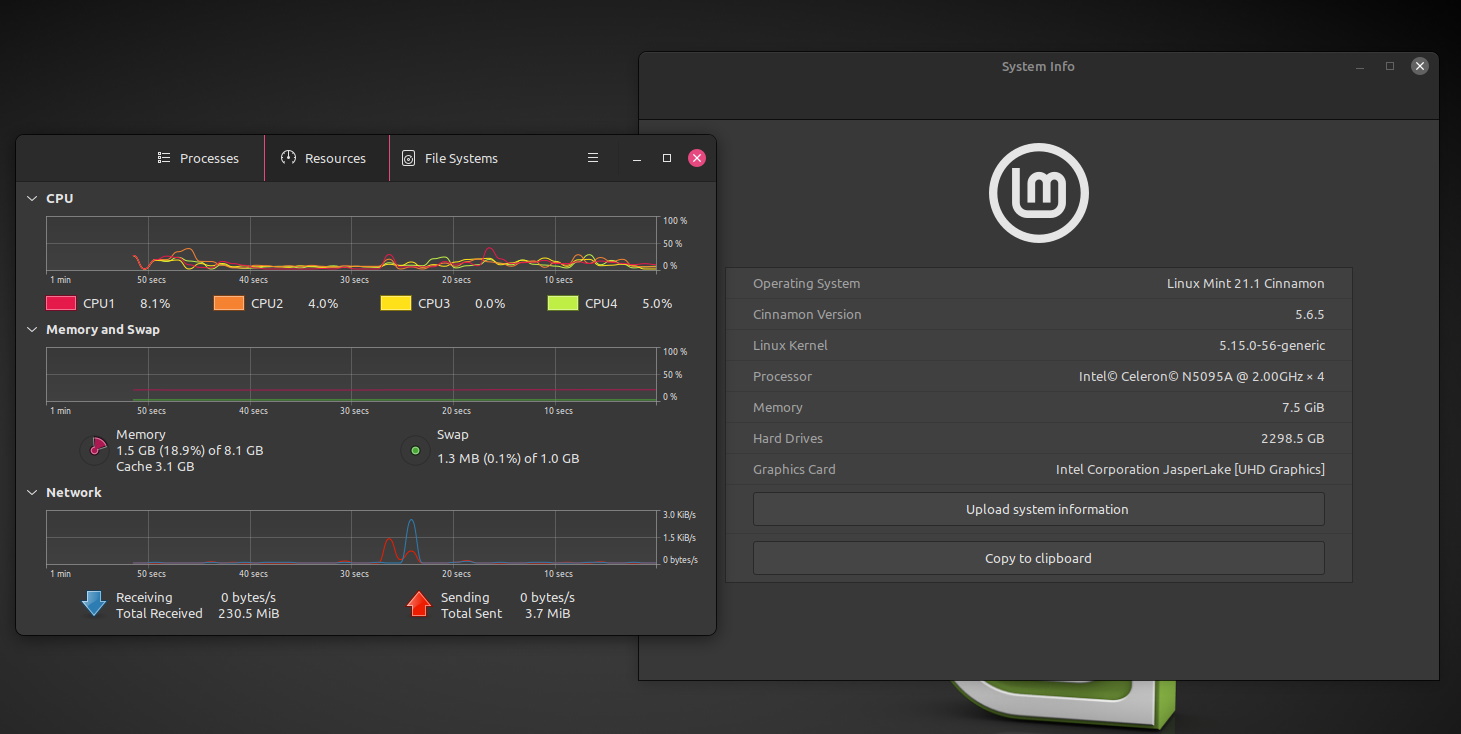1461x734 pixels.
Task: Select Cinnamon Version value 5.6.5
Action: tap(1309, 314)
